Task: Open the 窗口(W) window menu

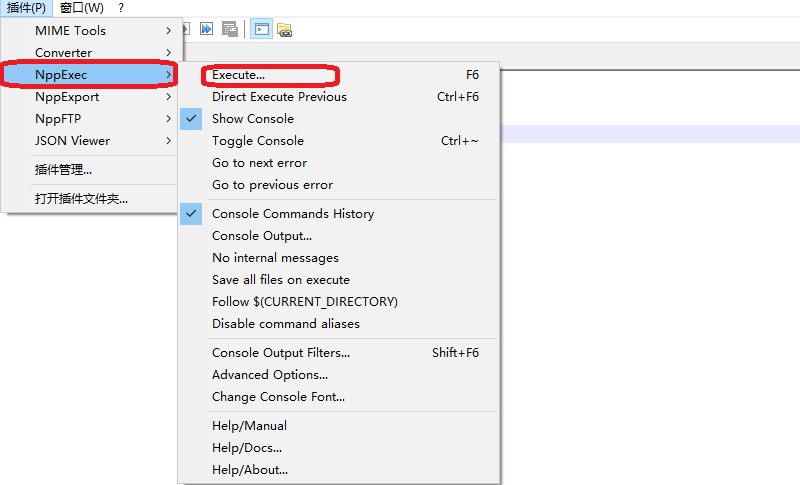Action: coord(82,8)
